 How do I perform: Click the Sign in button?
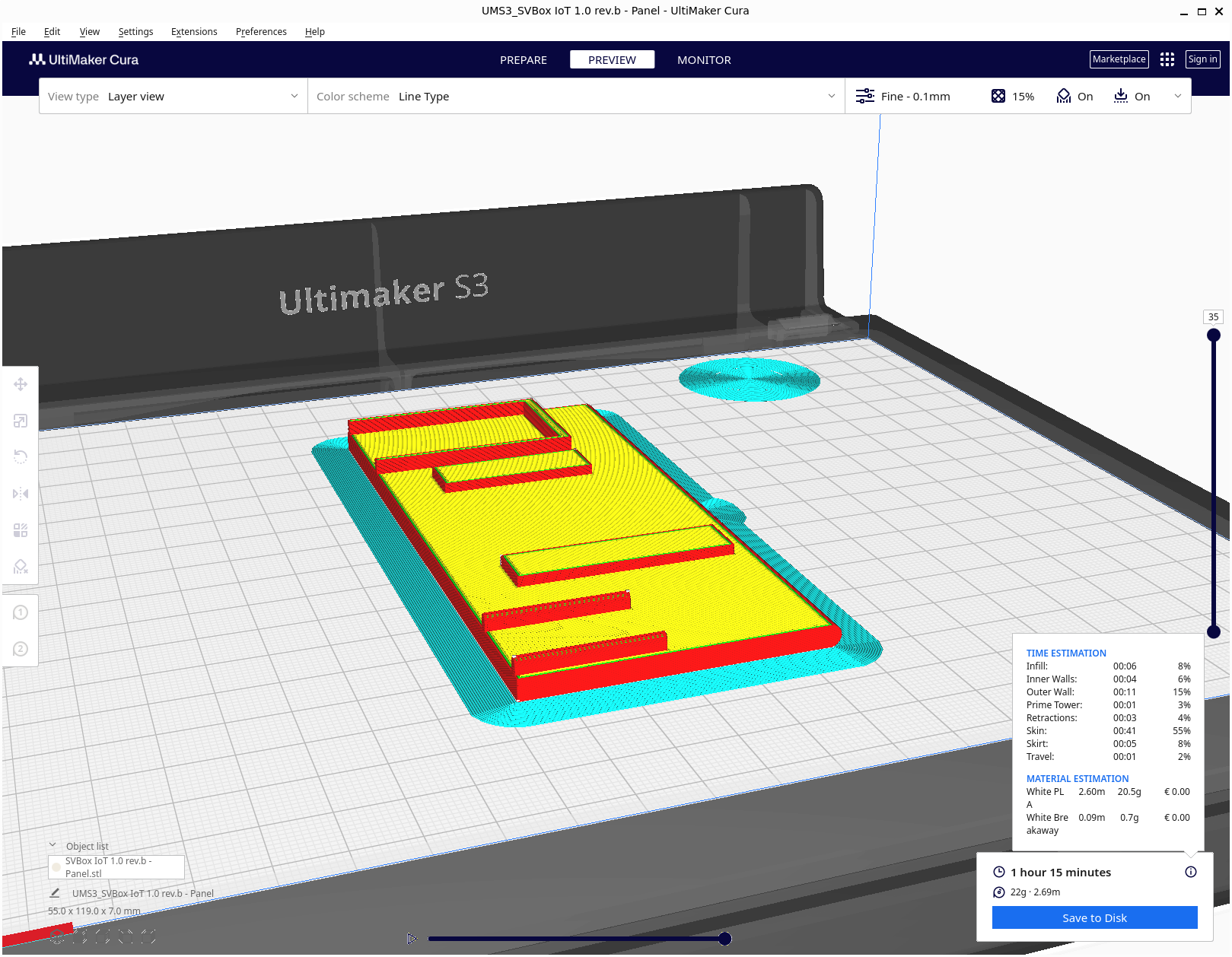click(1202, 59)
